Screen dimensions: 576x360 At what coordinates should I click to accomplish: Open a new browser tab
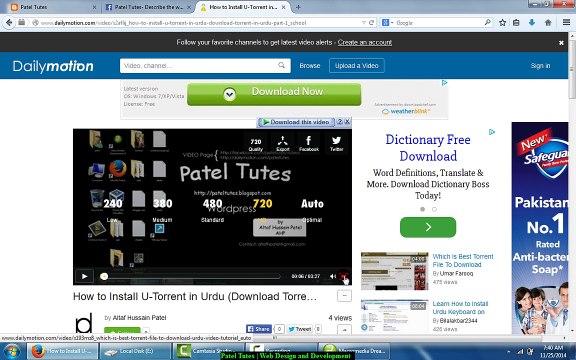coord(298,7)
